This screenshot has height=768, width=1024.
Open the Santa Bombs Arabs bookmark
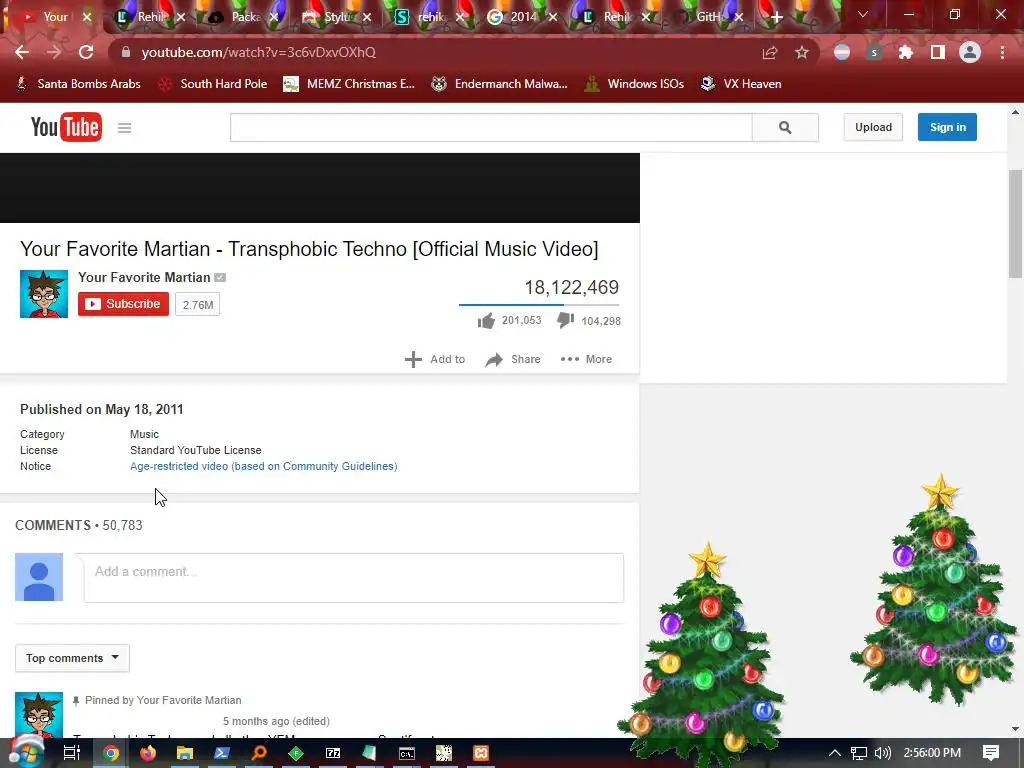click(79, 84)
